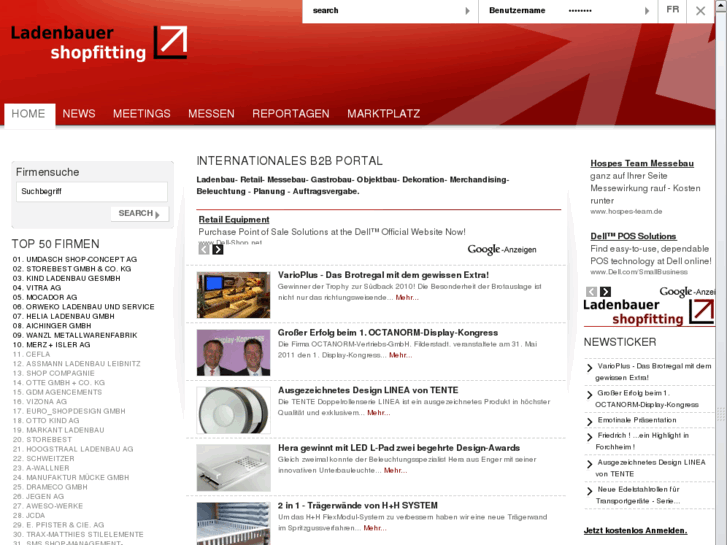This screenshot has width=727, height=545.
Task: Open 05. MOCADOR AG
Action: coord(45,297)
